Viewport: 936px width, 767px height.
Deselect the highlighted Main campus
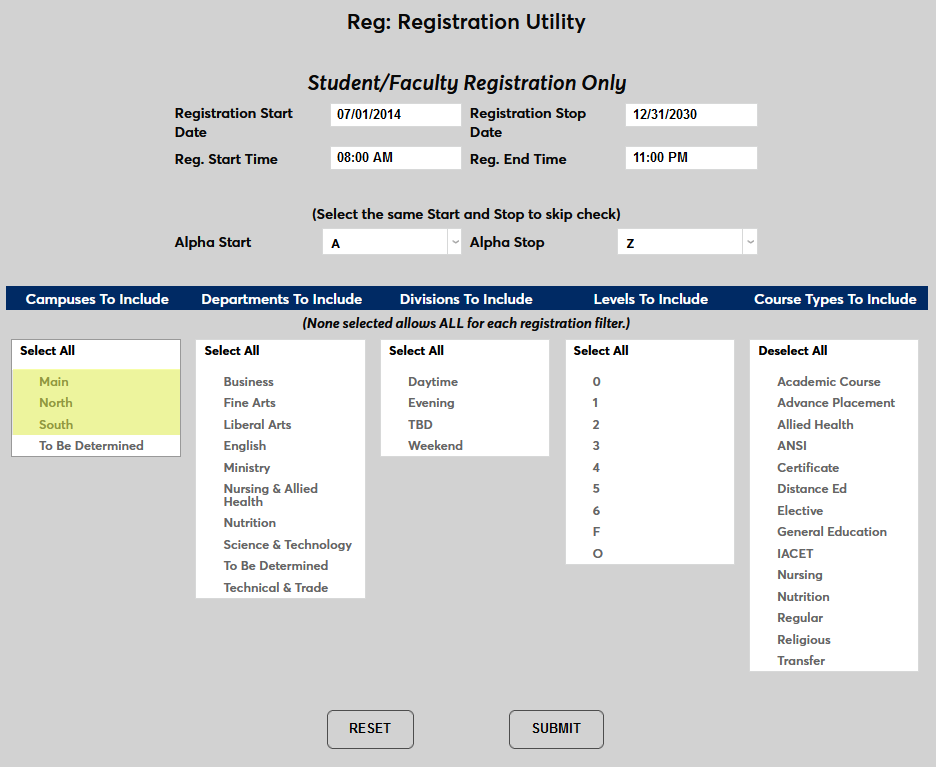click(53, 381)
